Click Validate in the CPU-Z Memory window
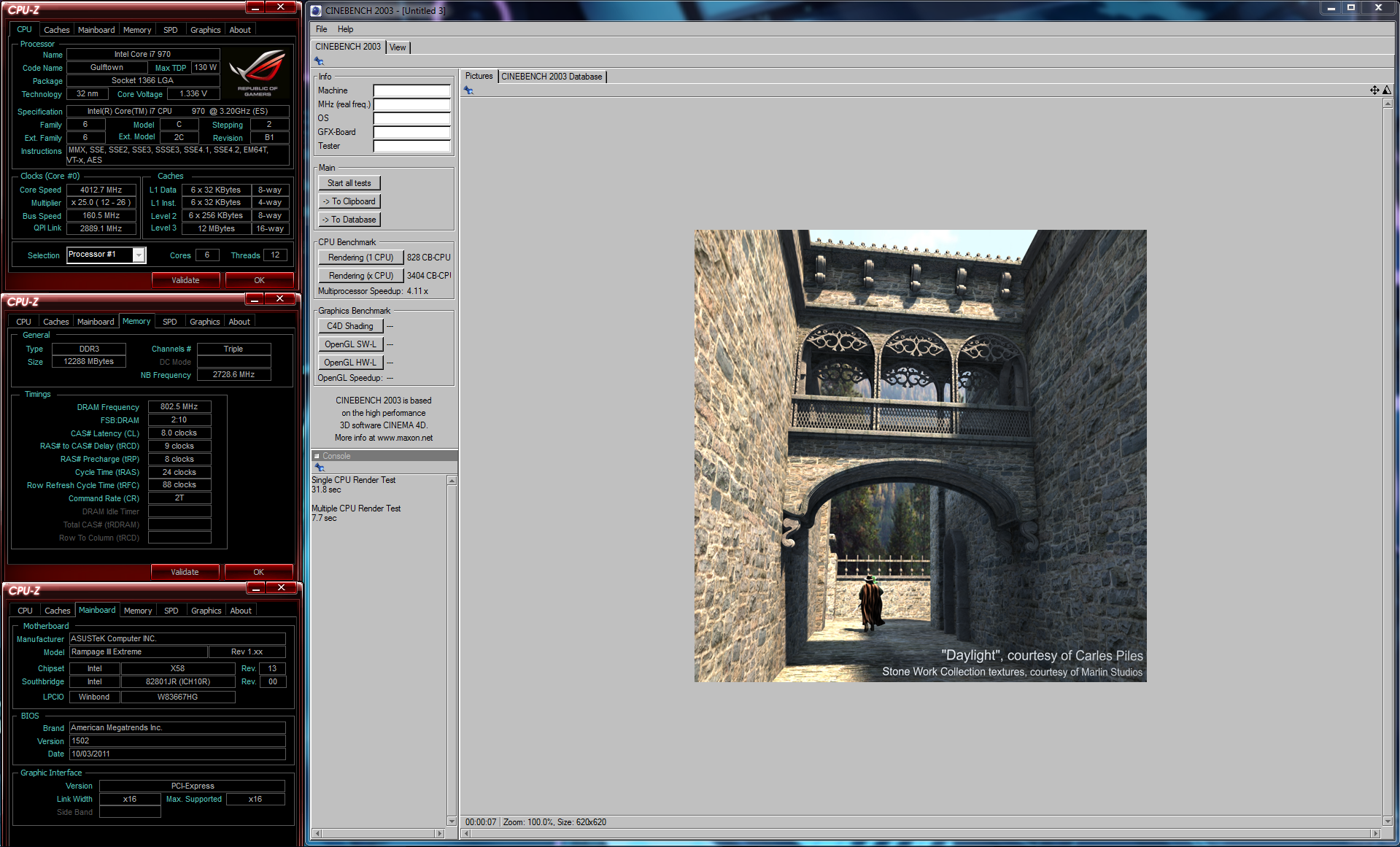The height and width of the screenshot is (847, 1400). click(x=185, y=572)
